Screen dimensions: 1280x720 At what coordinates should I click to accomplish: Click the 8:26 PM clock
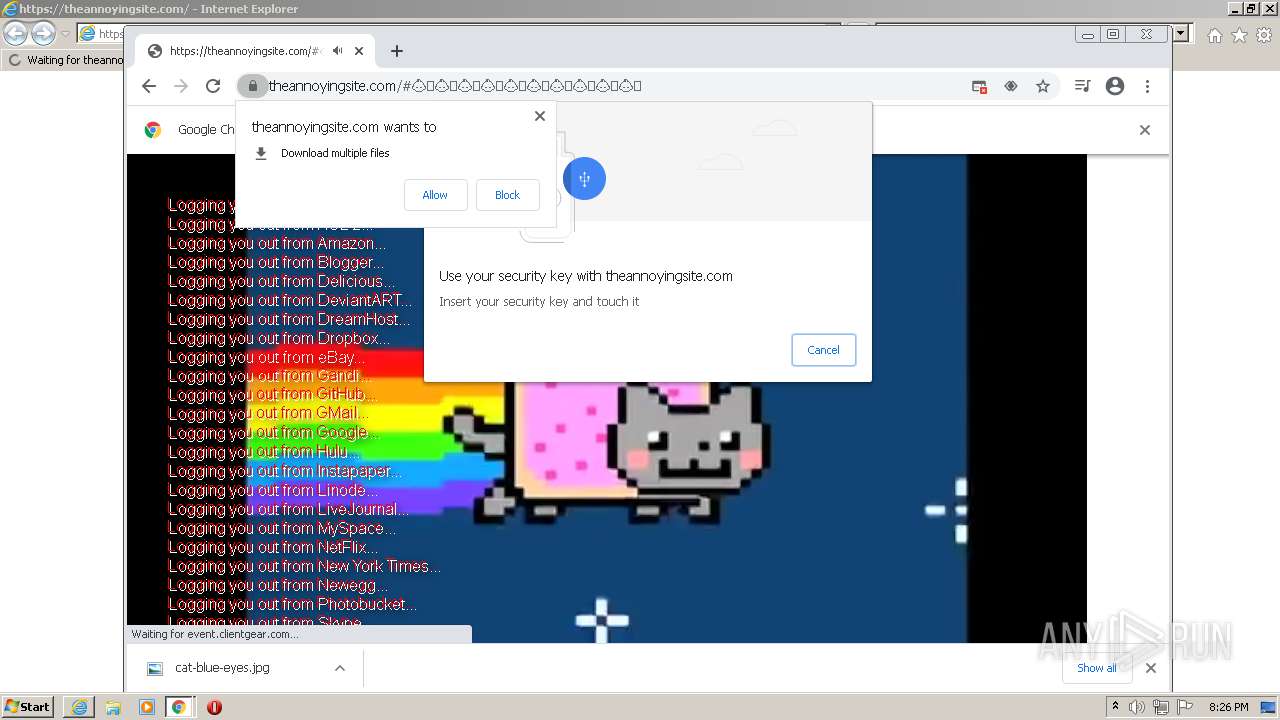point(1228,707)
